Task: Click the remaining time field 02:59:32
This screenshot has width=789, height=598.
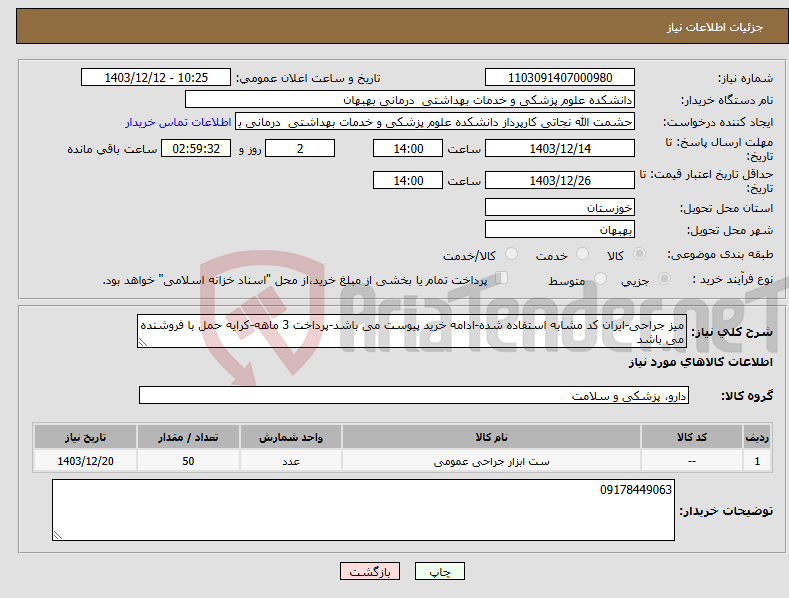Action: coord(196,148)
